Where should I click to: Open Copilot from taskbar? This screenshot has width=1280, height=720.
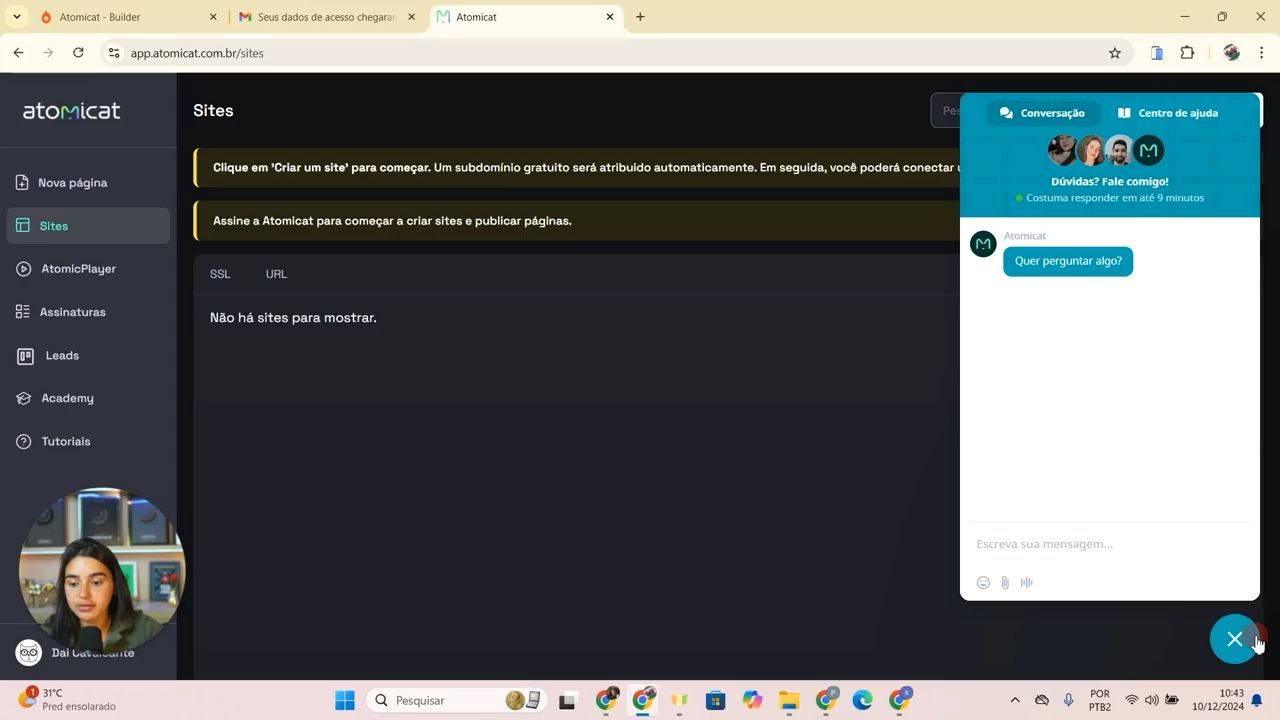[x=752, y=700]
